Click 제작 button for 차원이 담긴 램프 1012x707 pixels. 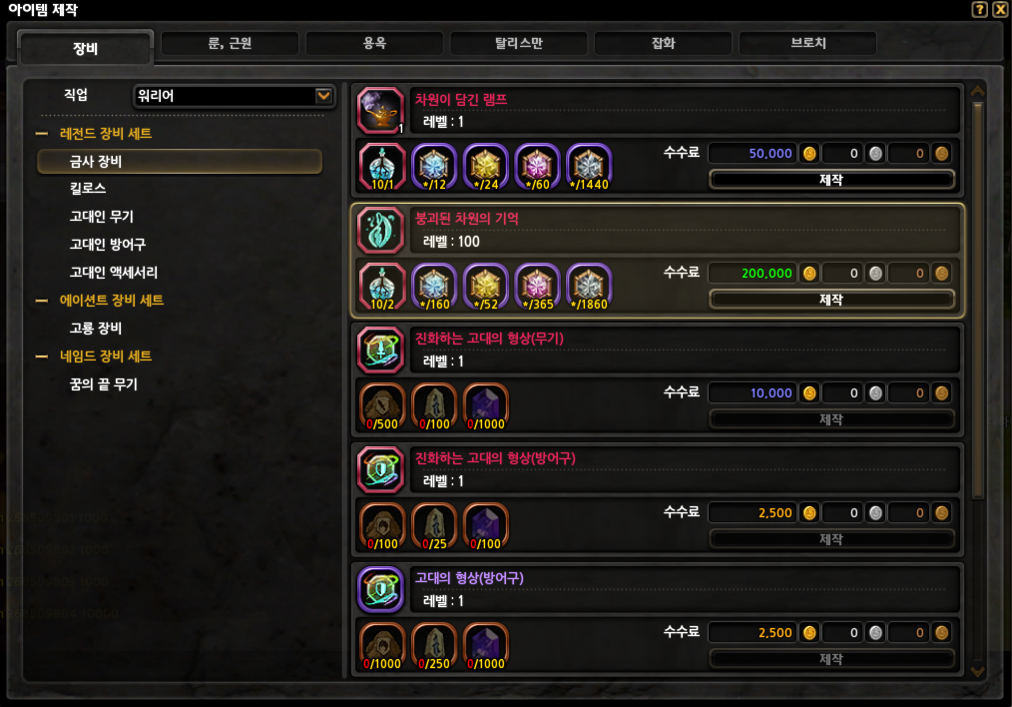pos(831,179)
